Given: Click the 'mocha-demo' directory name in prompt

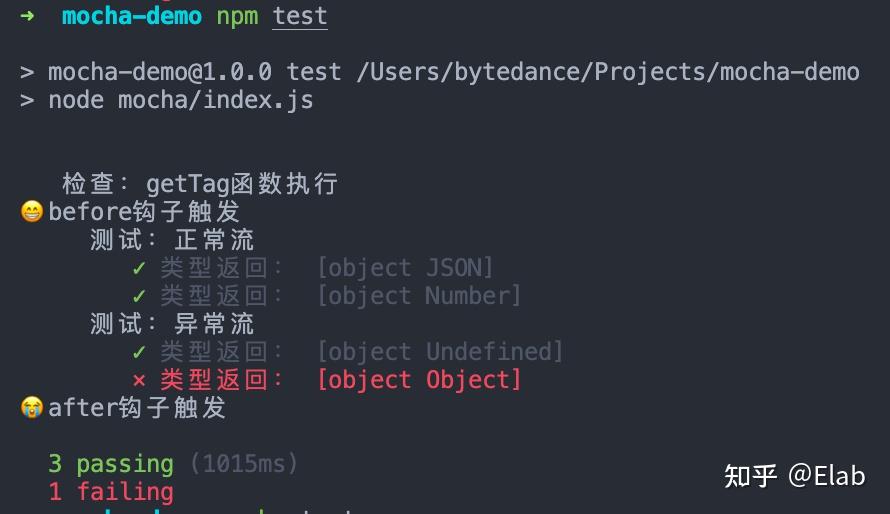Looking at the screenshot, I should [x=131, y=17].
